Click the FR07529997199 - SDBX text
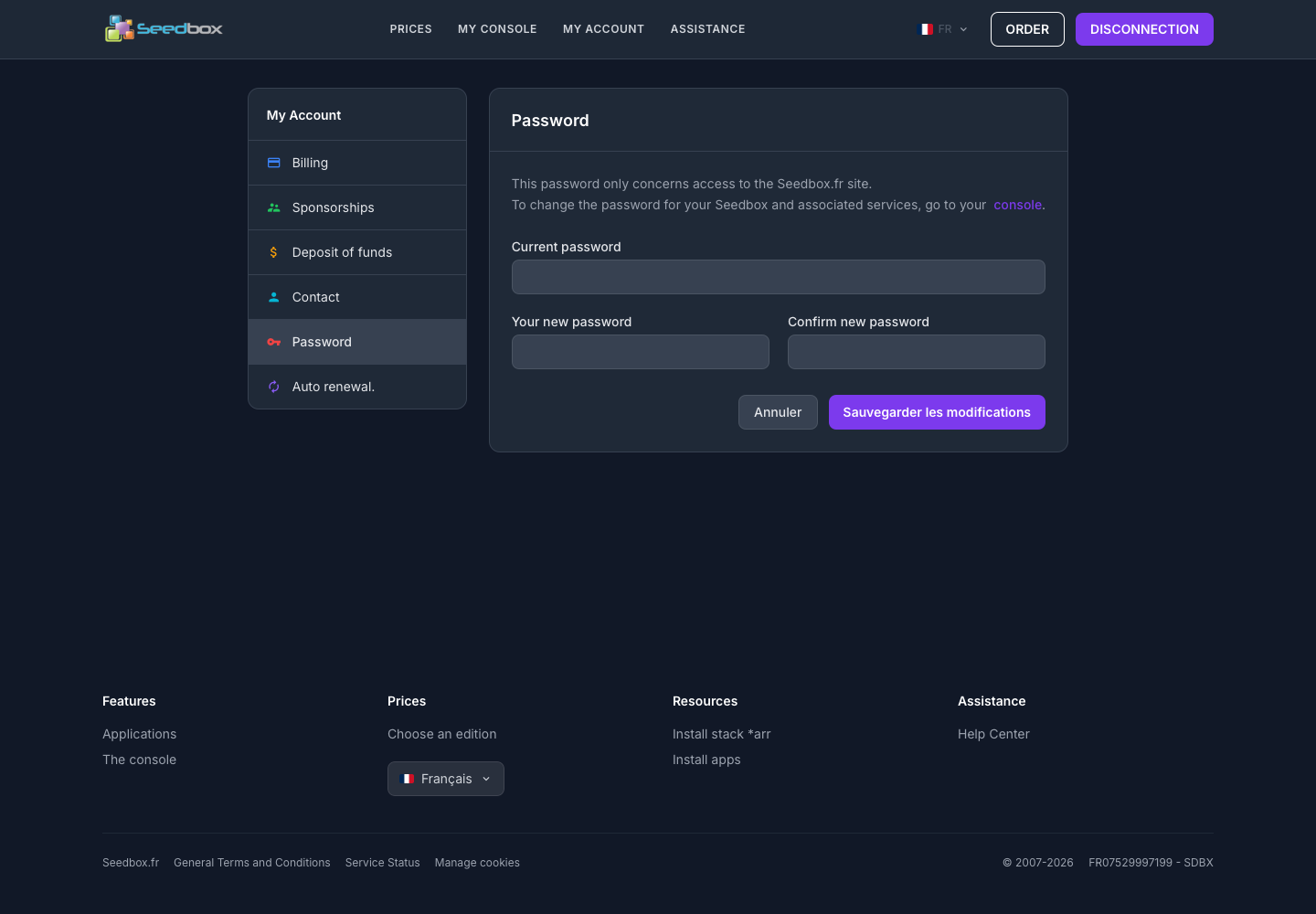 click(1151, 863)
